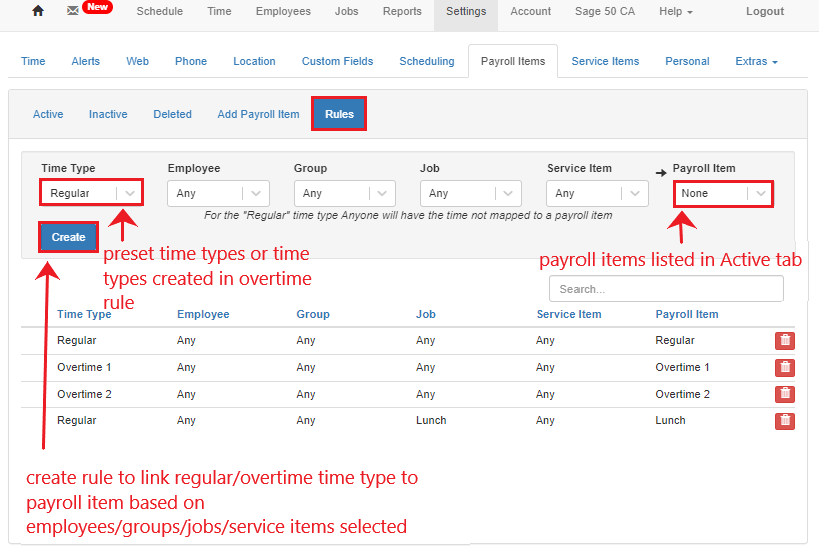This screenshot has width=819, height=553.
Task: Switch to the Phone tab
Action: (191, 62)
